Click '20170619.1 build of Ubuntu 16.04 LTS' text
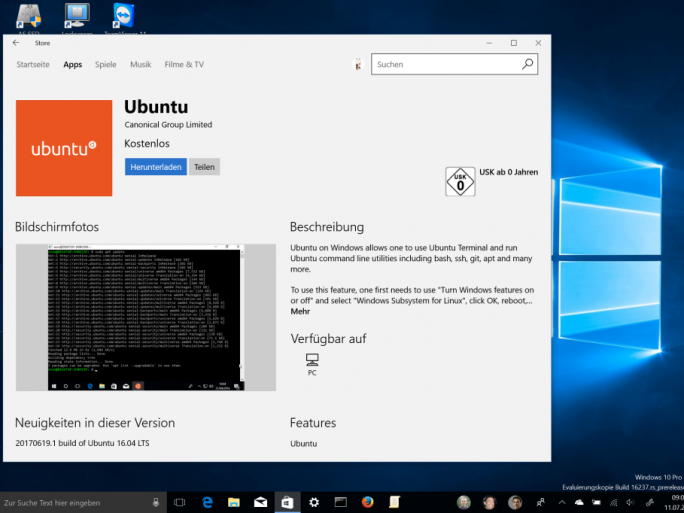Viewport: 684px width, 513px height. click(82, 443)
